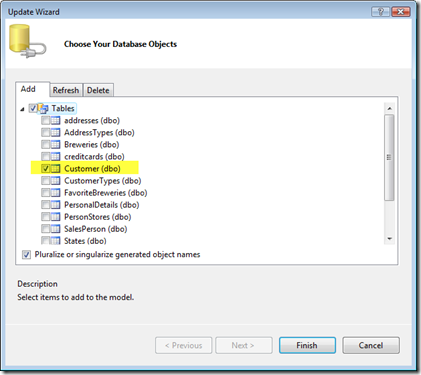The height and width of the screenshot is (375, 421).
Task: Check the SalesPerson (dbo) checkbox
Action: pos(46,229)
